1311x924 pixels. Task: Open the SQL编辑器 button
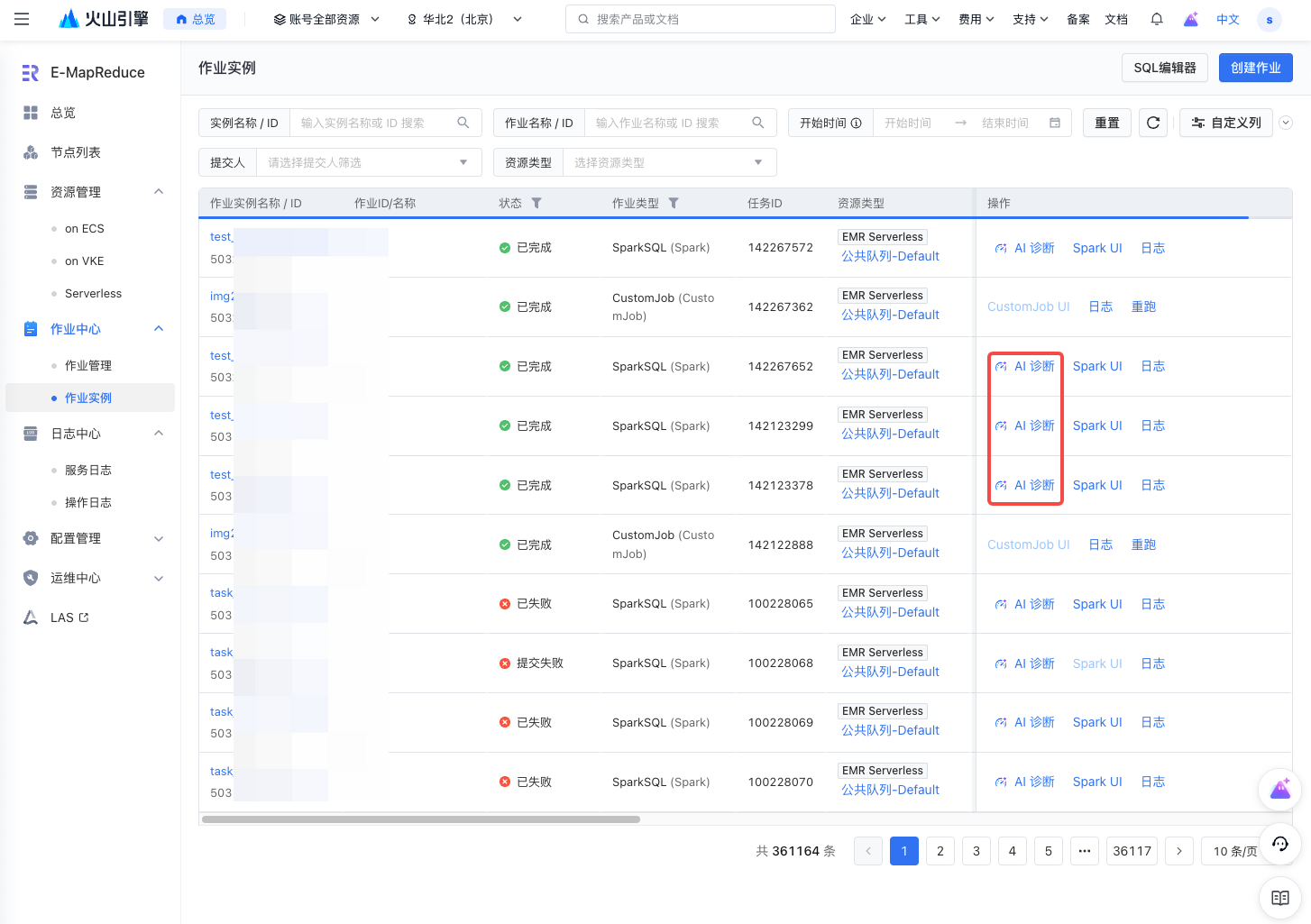[1164, 68]
